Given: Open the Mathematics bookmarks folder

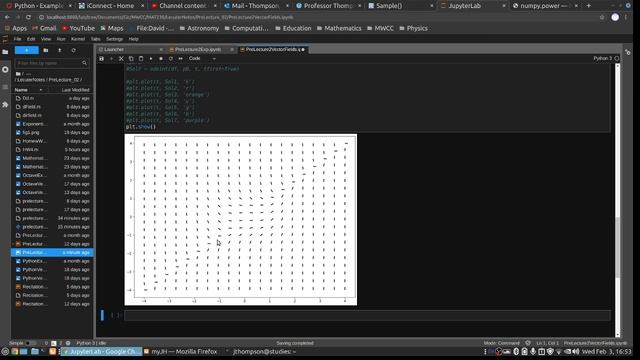Looking at the screenshot, I should (x=339, y=28).
